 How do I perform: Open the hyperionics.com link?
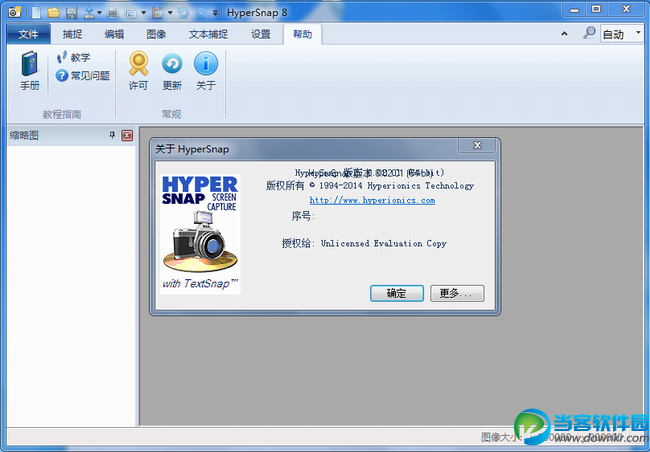pos(372,200)
